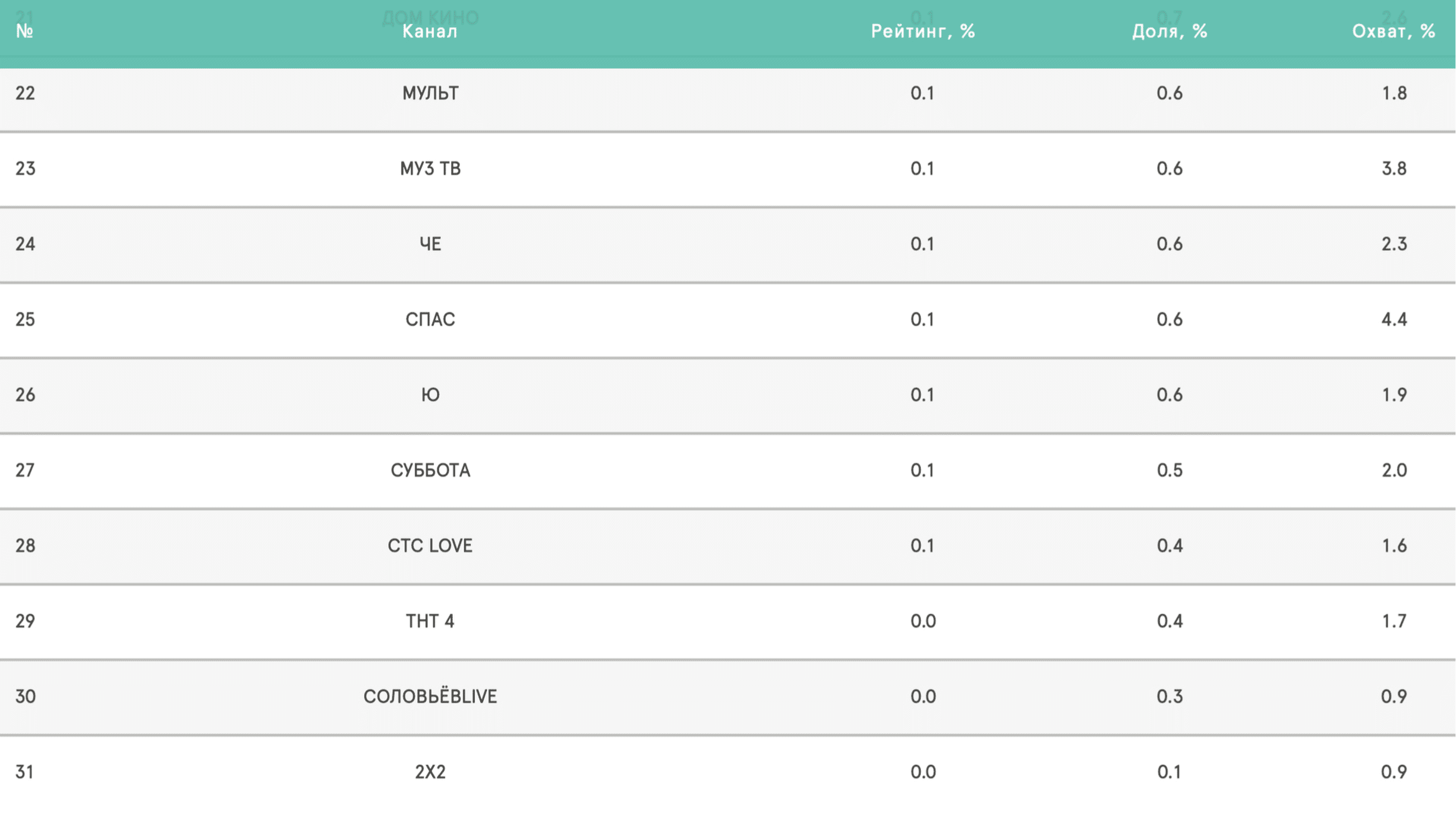The height and width of the screenshot is (819, 1456).
Task: Click the Рейтинг, % column header
Action: pos(923,31)
